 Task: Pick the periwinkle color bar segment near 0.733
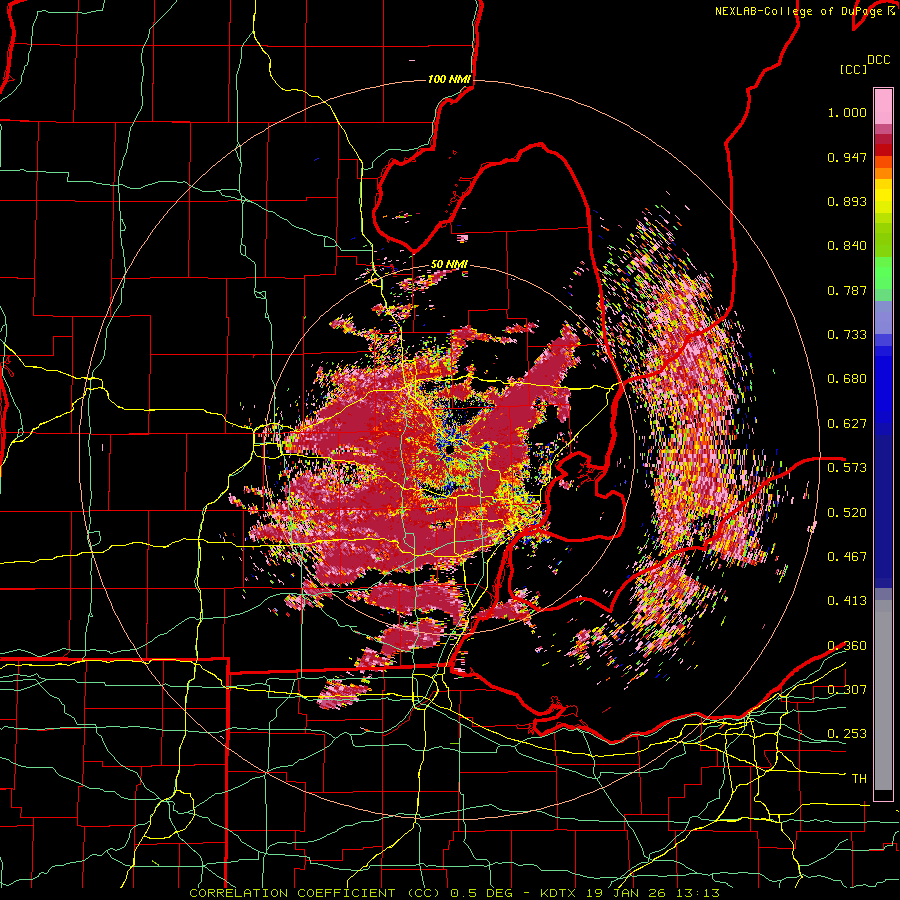click(x=883, y=319)
